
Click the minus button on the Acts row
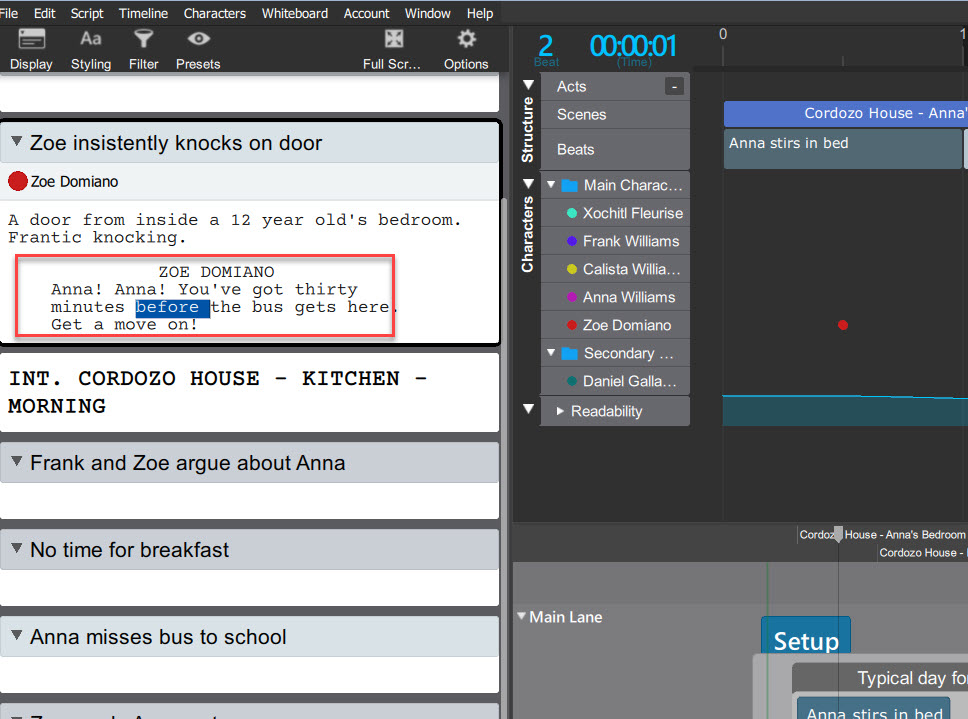(674, 87)
